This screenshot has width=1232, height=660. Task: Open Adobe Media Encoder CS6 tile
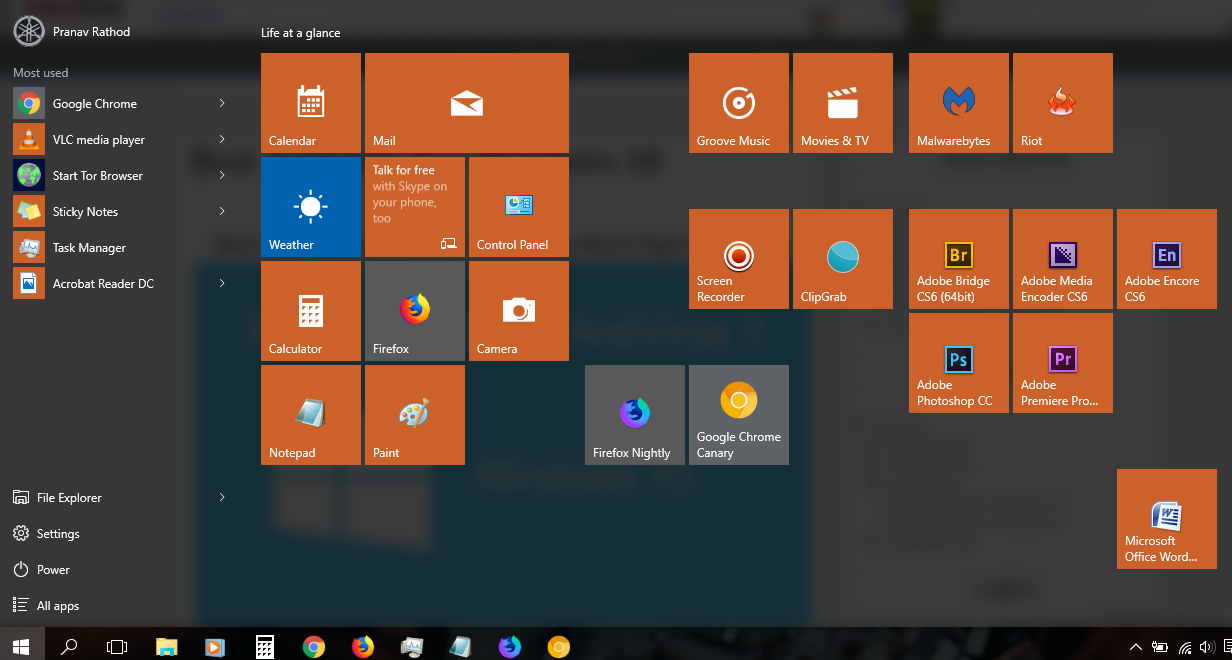1063,259
